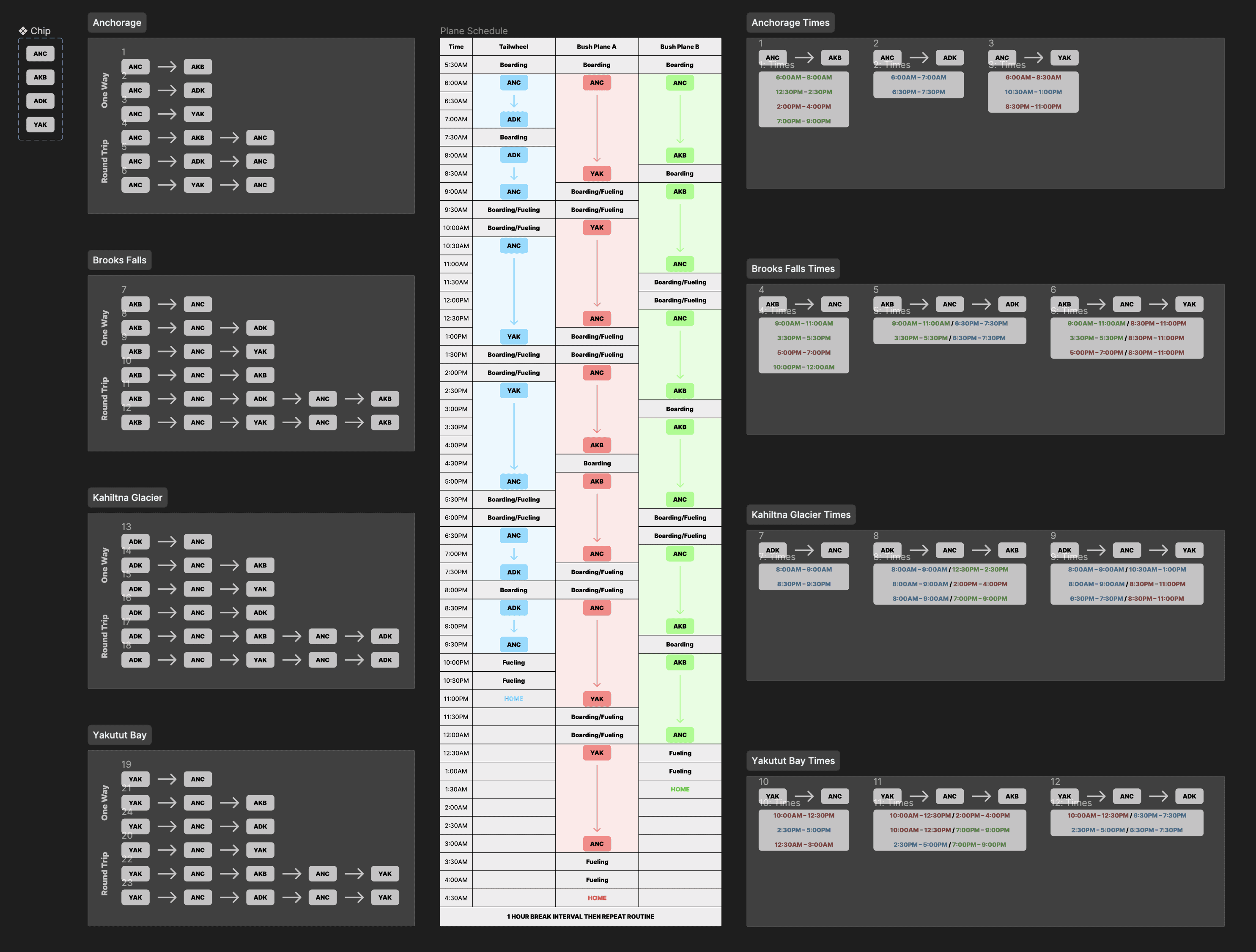This screenshot has width=1256, height=952.
Task: Click the Time column header
Action: pos(456,47)
